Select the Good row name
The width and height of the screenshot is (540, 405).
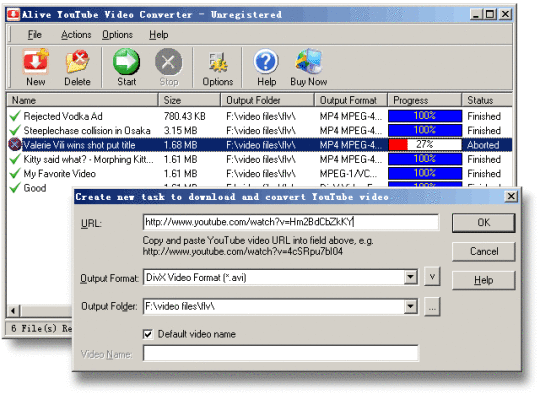35,188
